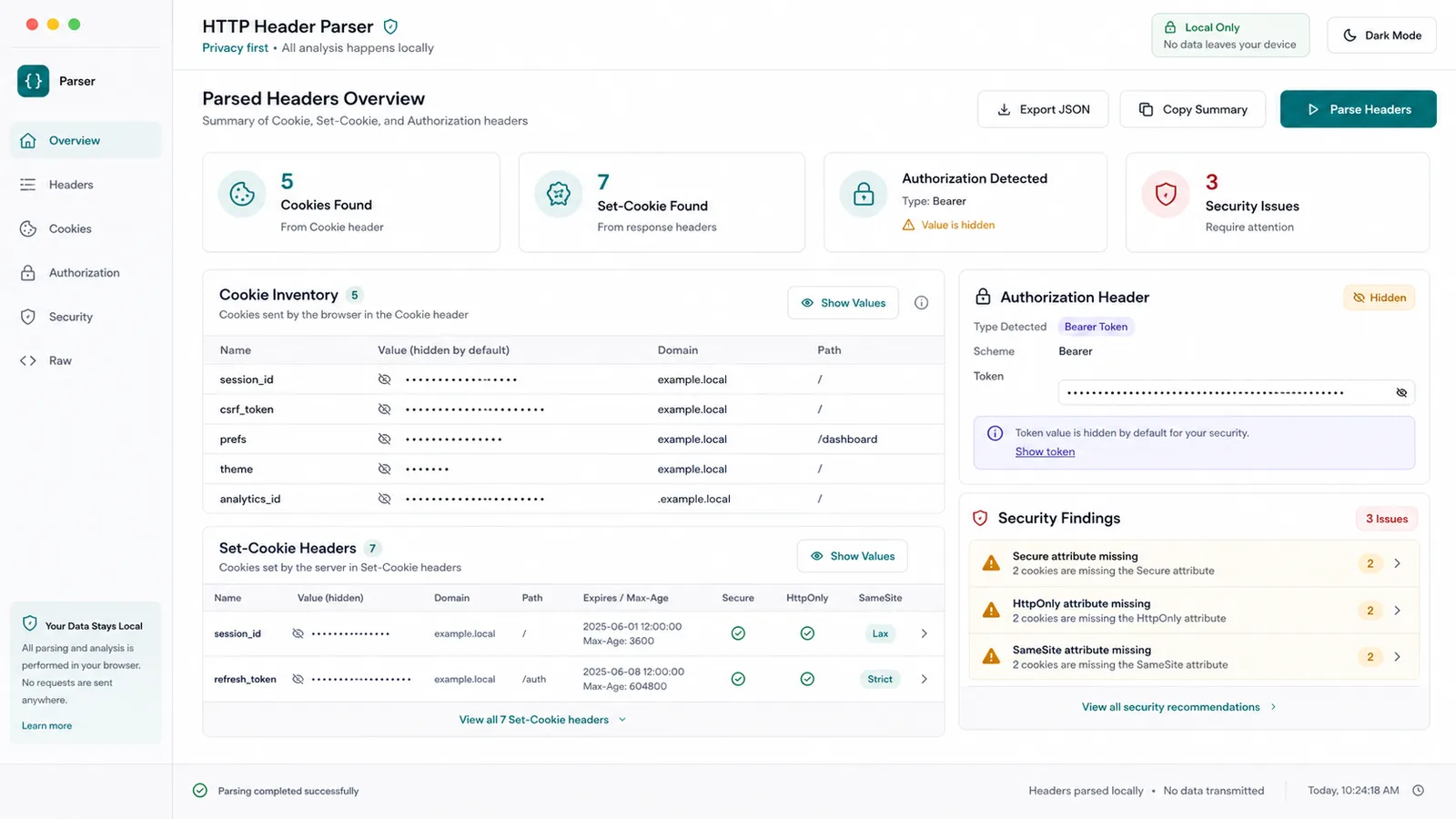This screenshot has width=1456, height=819.
Task: Click the lock icon in Authorization Detected card
Action: point(864,194)
